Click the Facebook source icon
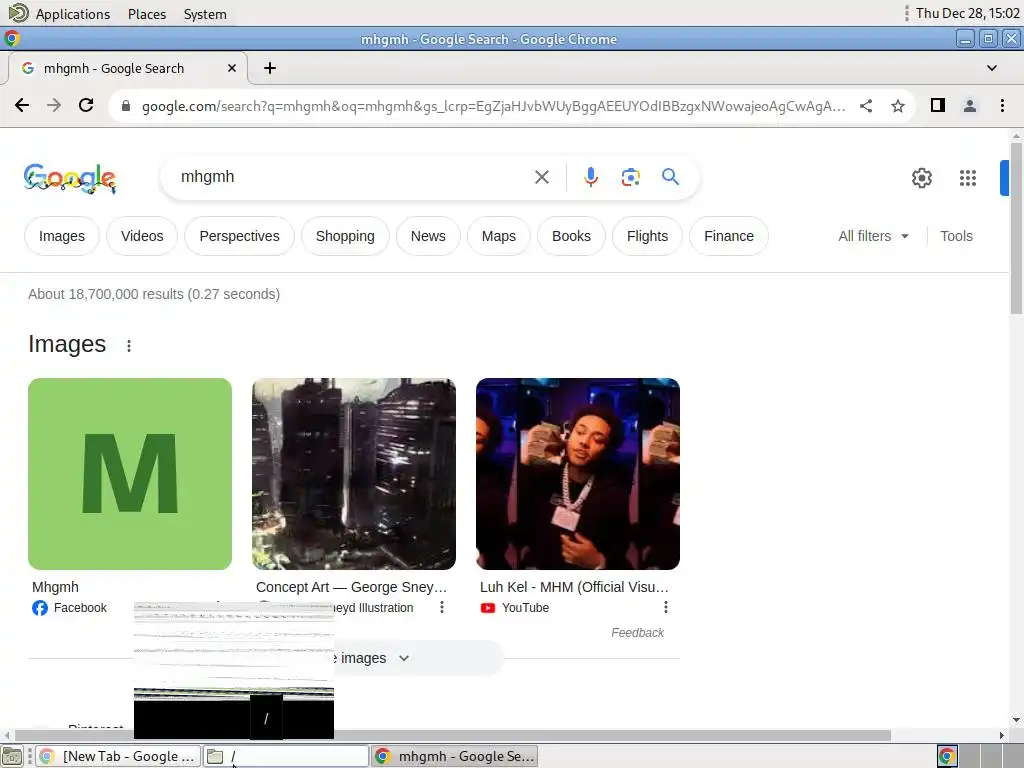The height and width of the screenshot is (768, 1024). (40, 608)
